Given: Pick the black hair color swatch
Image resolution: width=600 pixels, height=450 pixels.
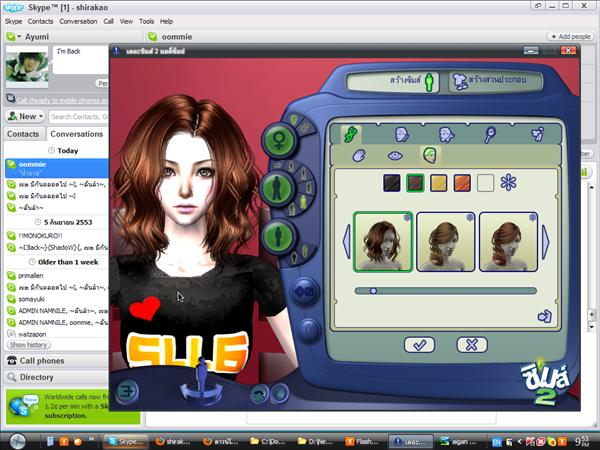Looking at the screenshot, I should point(391,183).
